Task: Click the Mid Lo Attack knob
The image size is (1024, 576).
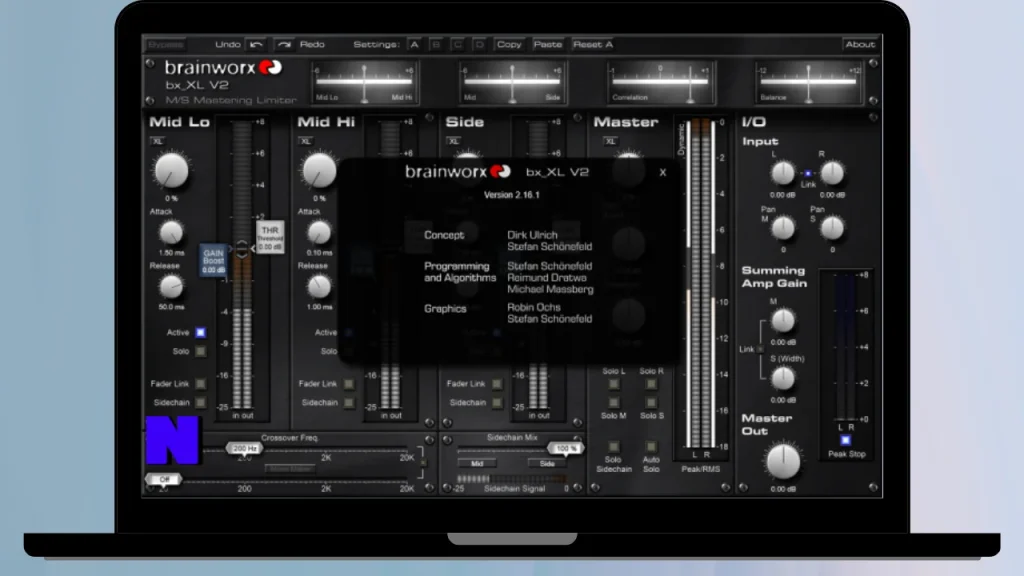Action: (171, 232)
